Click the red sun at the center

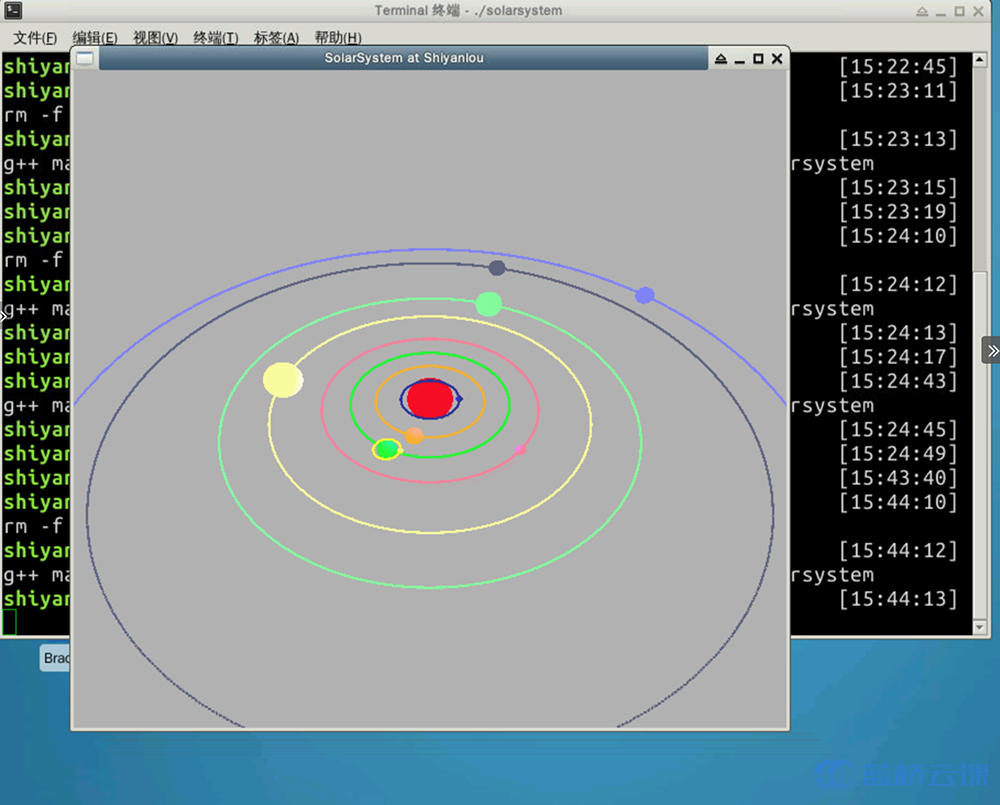[431, 399]
